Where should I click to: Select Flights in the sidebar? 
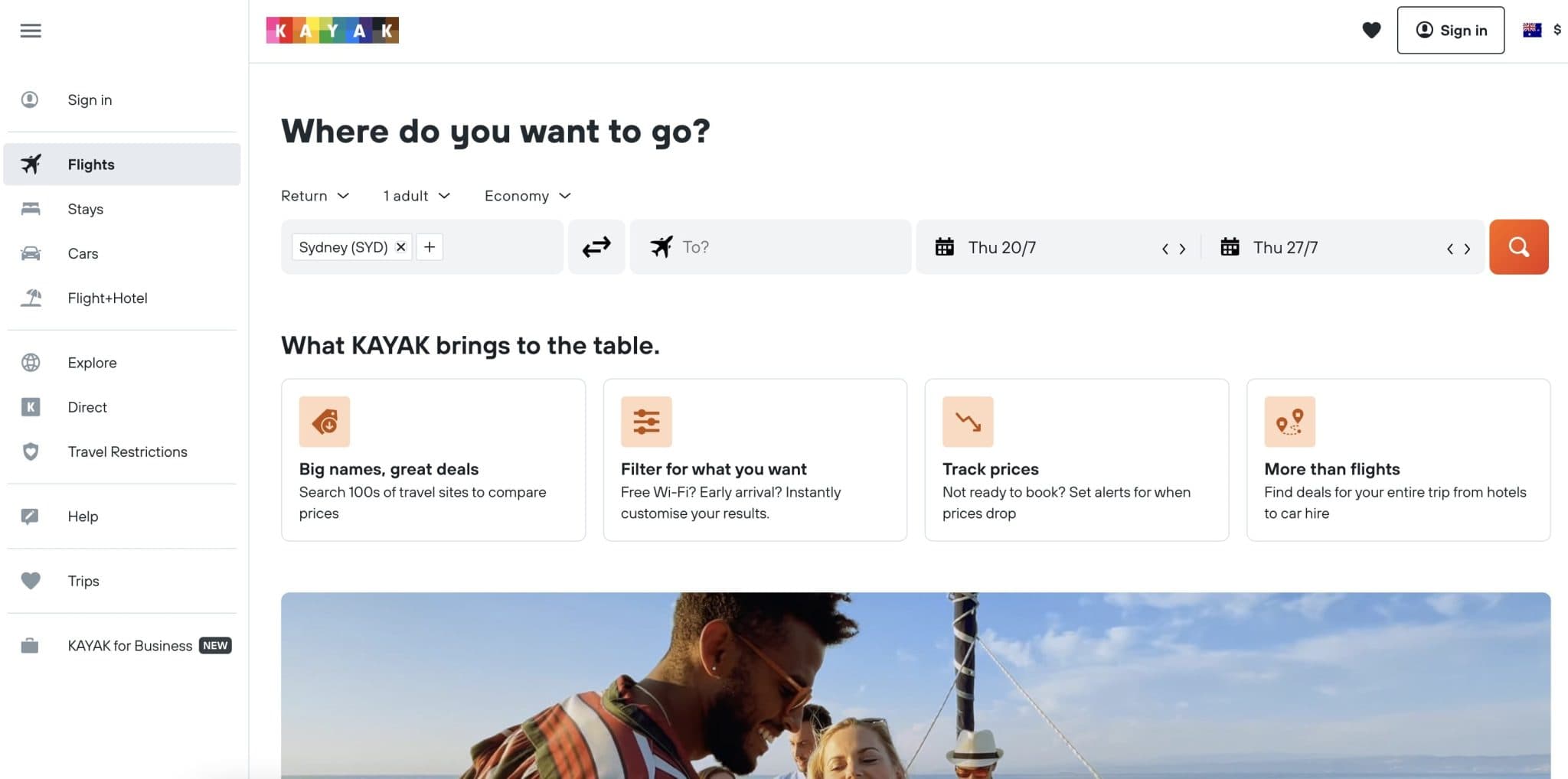click(122, 164)
